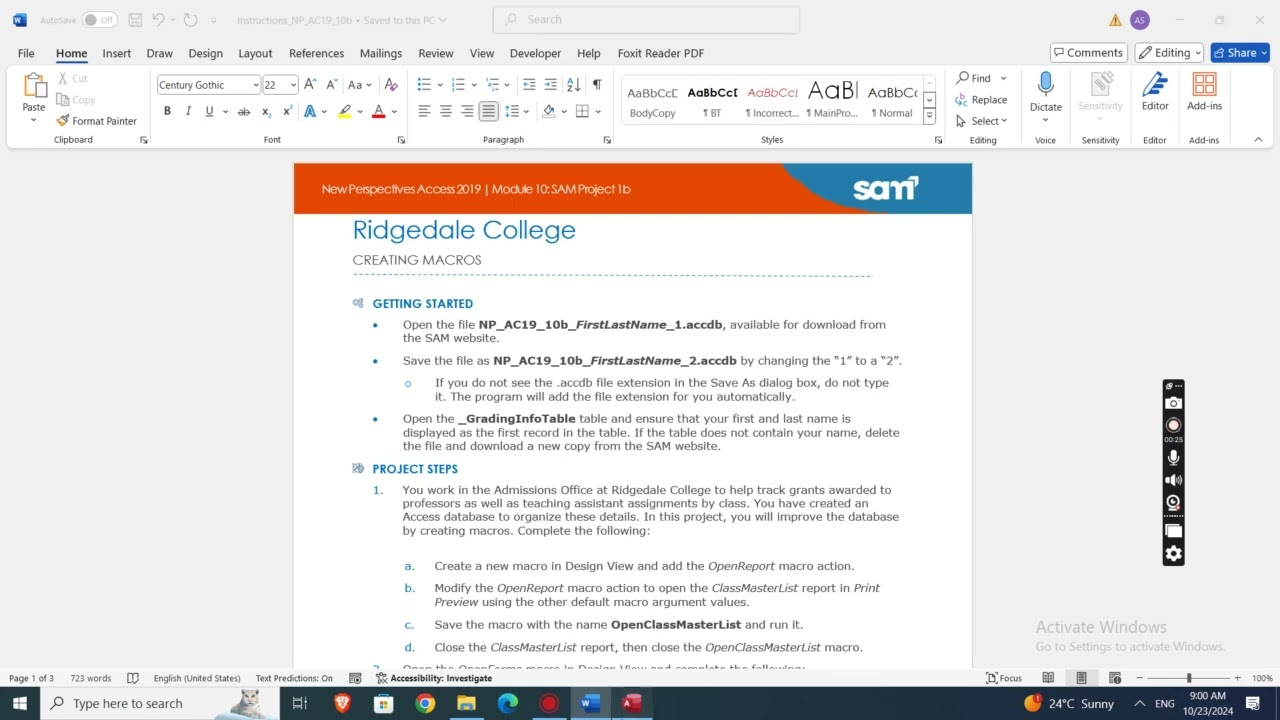Open the References tab
This screenshot has width=1280, height=720.
pyautogui.click(x=316, y=53)
